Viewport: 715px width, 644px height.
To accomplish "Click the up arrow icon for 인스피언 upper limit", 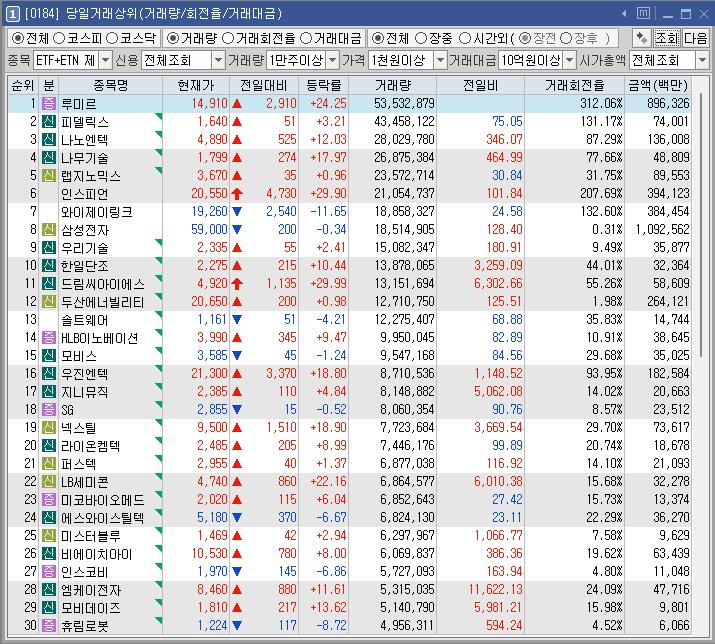I will tap(237, 194).
